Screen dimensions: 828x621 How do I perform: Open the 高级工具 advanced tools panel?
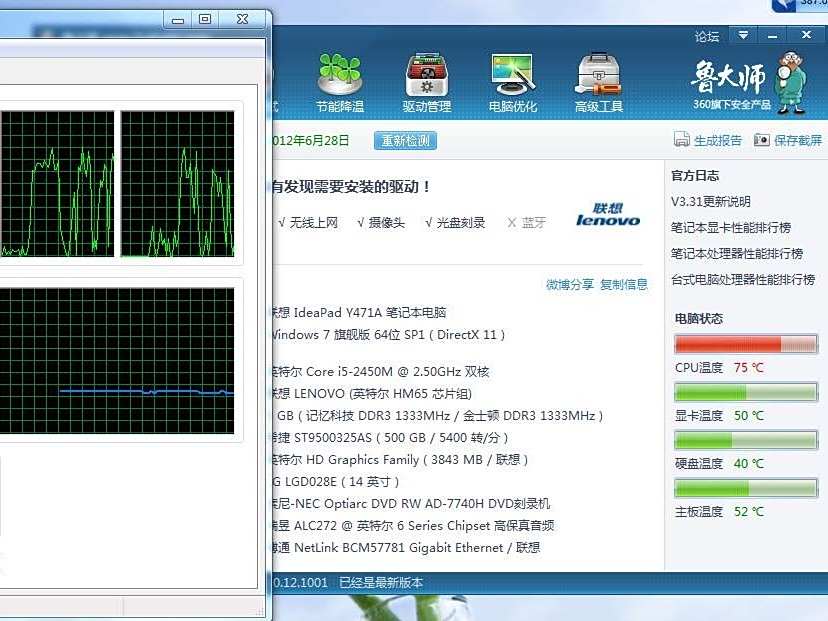tap(597, 75)
